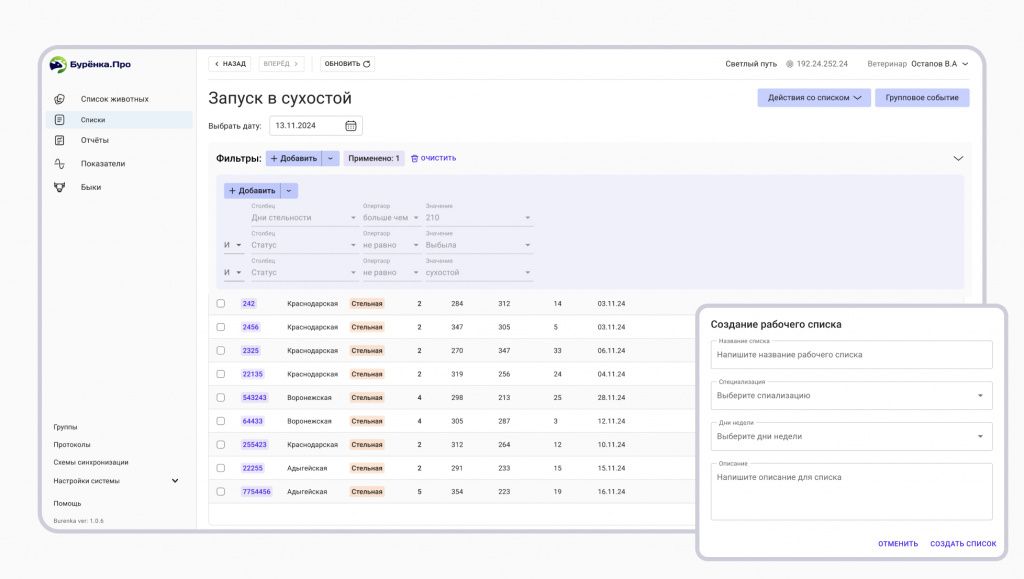Check the row 2325 checkbox

tap(221, 351)
